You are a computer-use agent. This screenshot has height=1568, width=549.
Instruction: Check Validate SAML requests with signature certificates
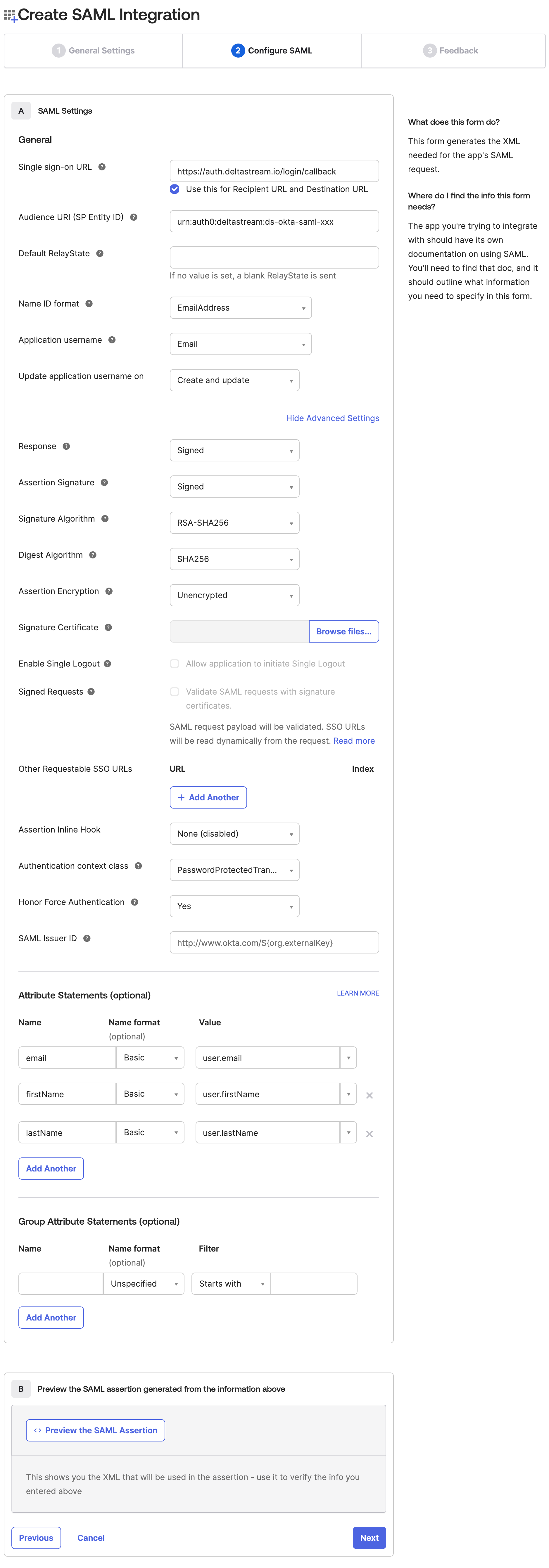coord(175,691)
